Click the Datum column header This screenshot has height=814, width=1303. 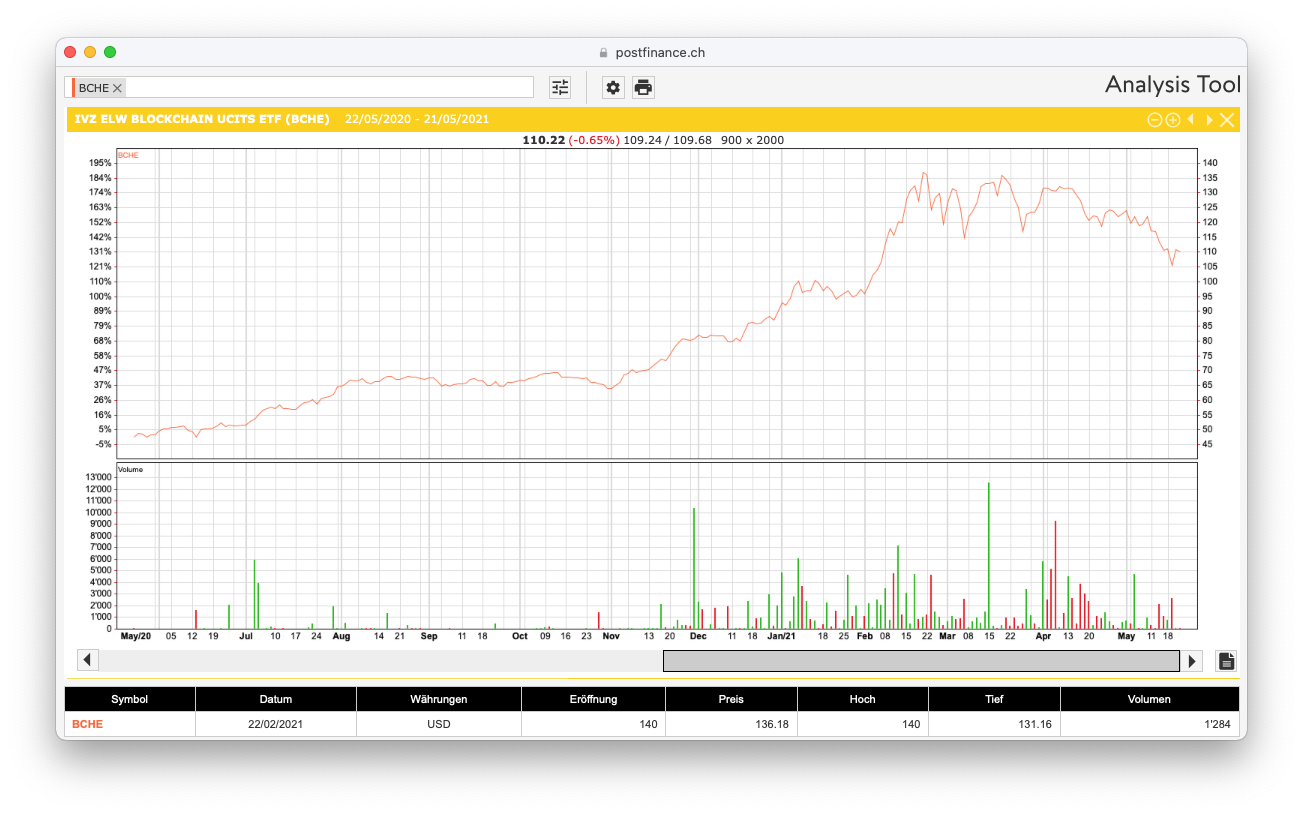(275, 699)
